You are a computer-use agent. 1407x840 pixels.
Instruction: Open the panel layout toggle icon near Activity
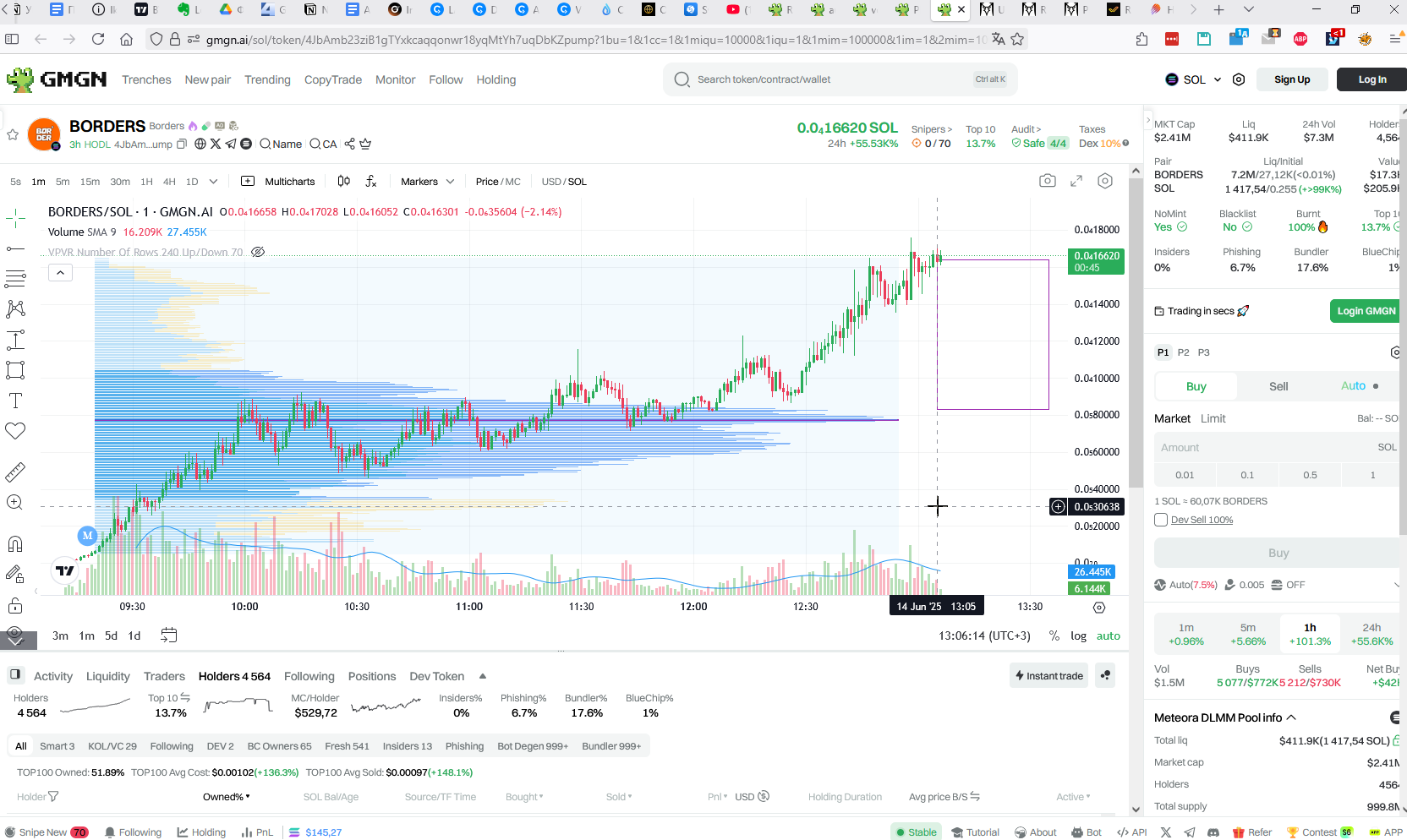pyautogui.click(x=15, y=675)
